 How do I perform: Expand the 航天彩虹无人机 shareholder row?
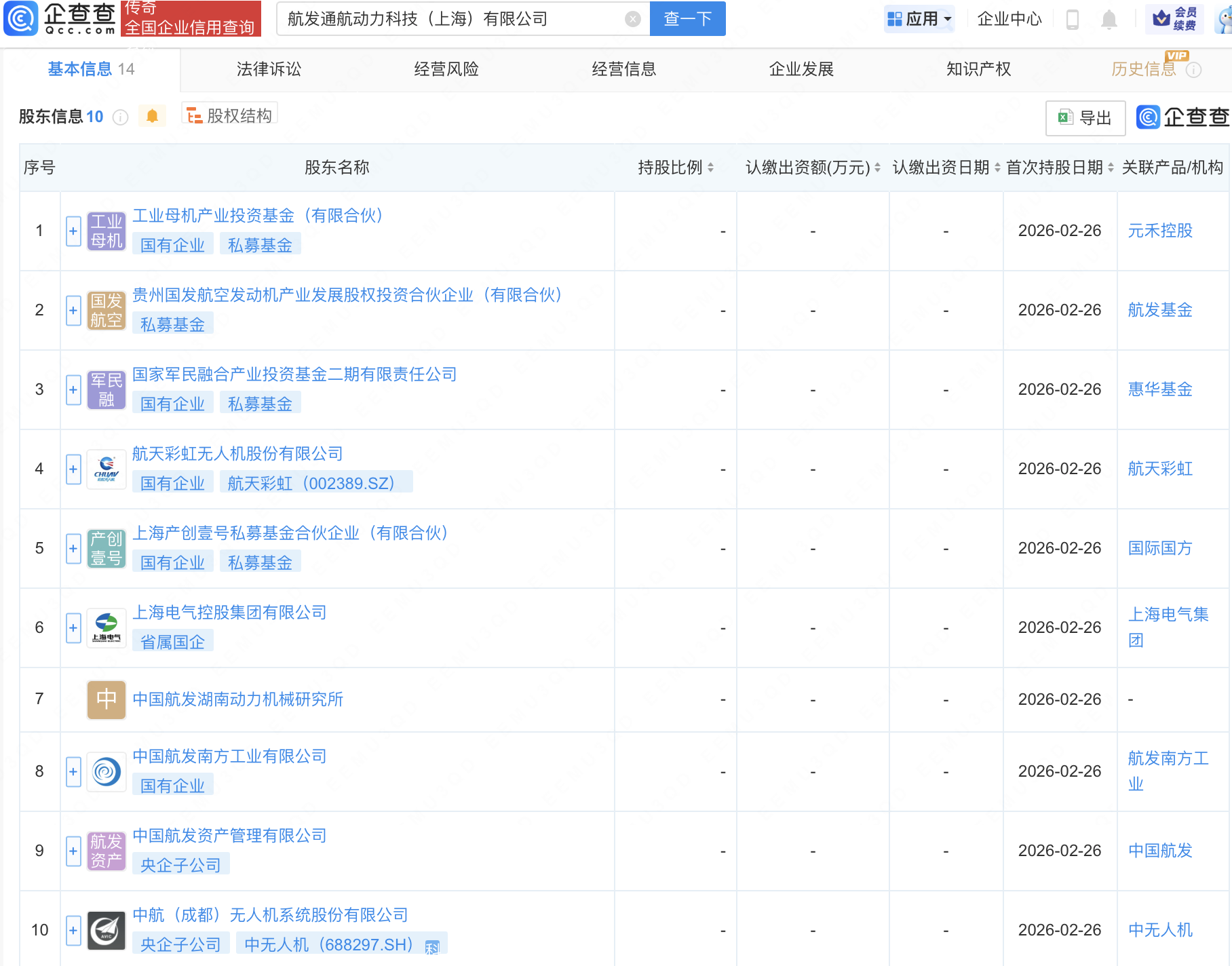pyautogui.click(x=73, y=469)
